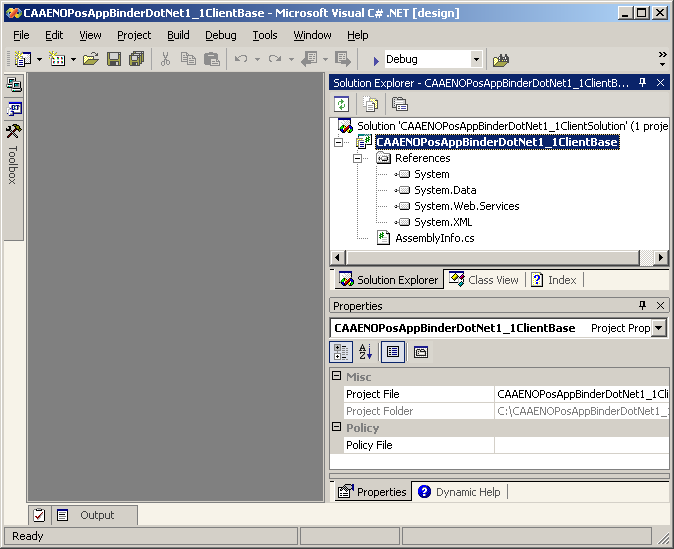Collapse the CAAENOPosAppBinderDotNet1_1ClientBase project node
Viewport: 674px width, 549px height.
339,142
